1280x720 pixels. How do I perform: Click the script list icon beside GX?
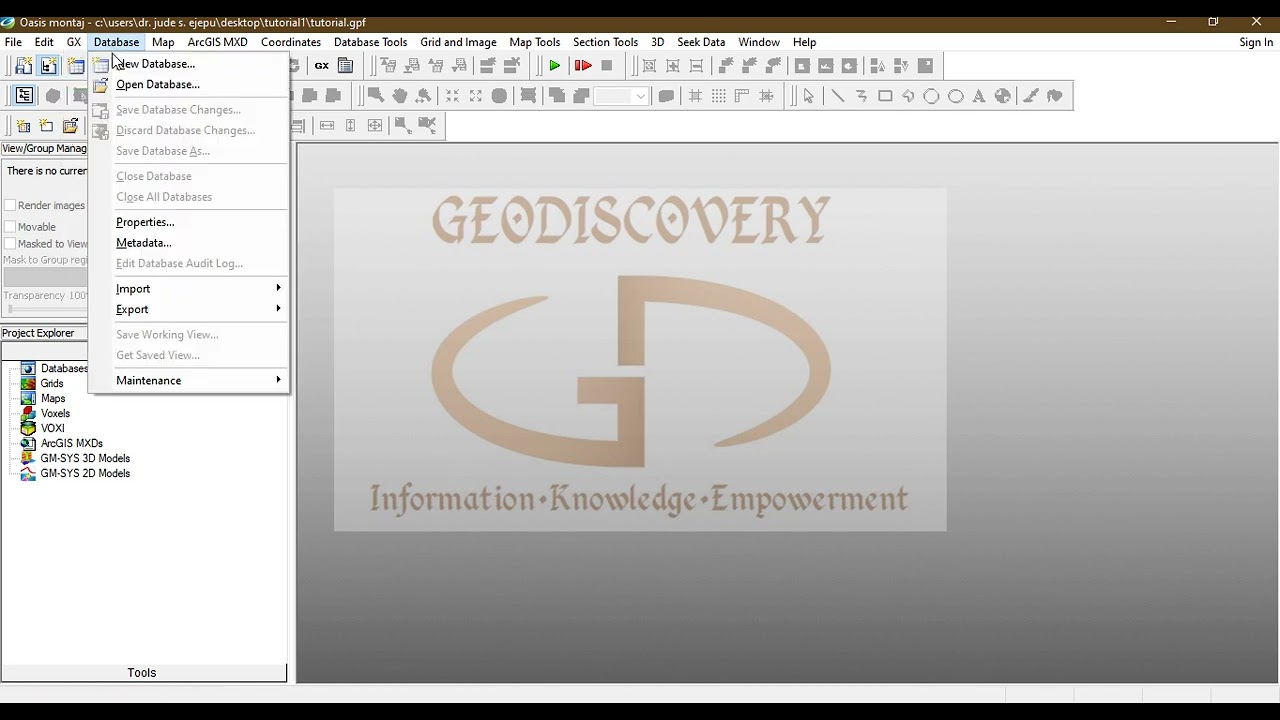pyautogui.click(x=346, y=66)
